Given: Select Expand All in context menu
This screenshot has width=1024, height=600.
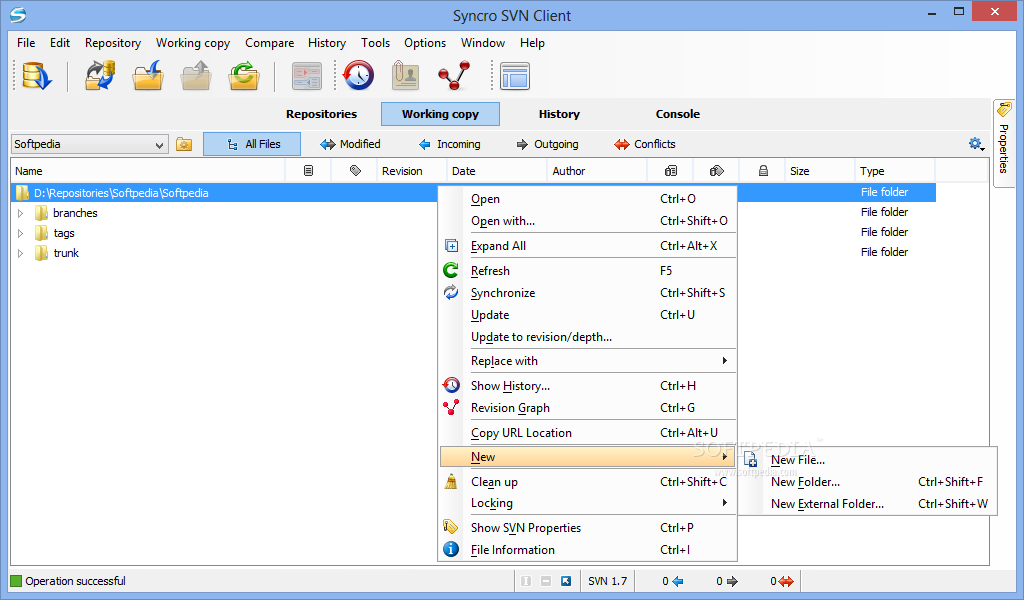Looking at the screenshot, I should pyautogui.click(x=588, y=246).
